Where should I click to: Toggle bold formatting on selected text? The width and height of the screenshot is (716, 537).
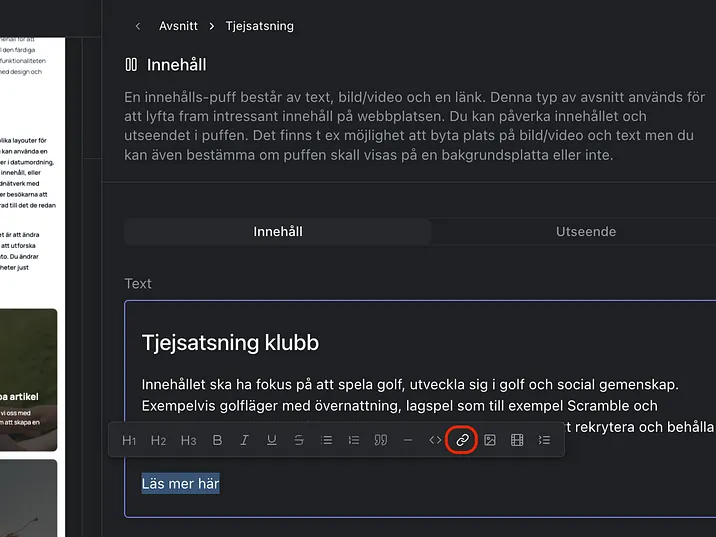(x=217, y=440)
